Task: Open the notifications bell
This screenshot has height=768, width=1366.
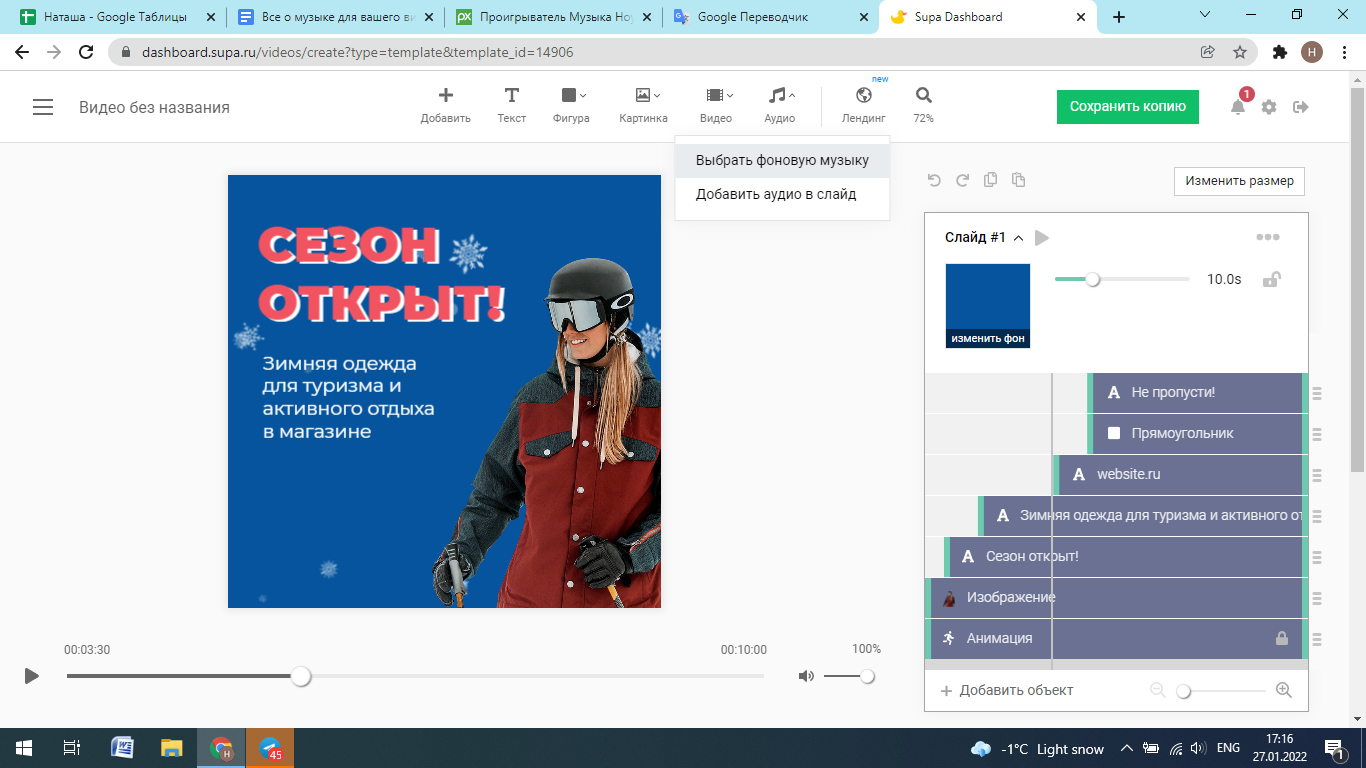Action: [1238, 107]
